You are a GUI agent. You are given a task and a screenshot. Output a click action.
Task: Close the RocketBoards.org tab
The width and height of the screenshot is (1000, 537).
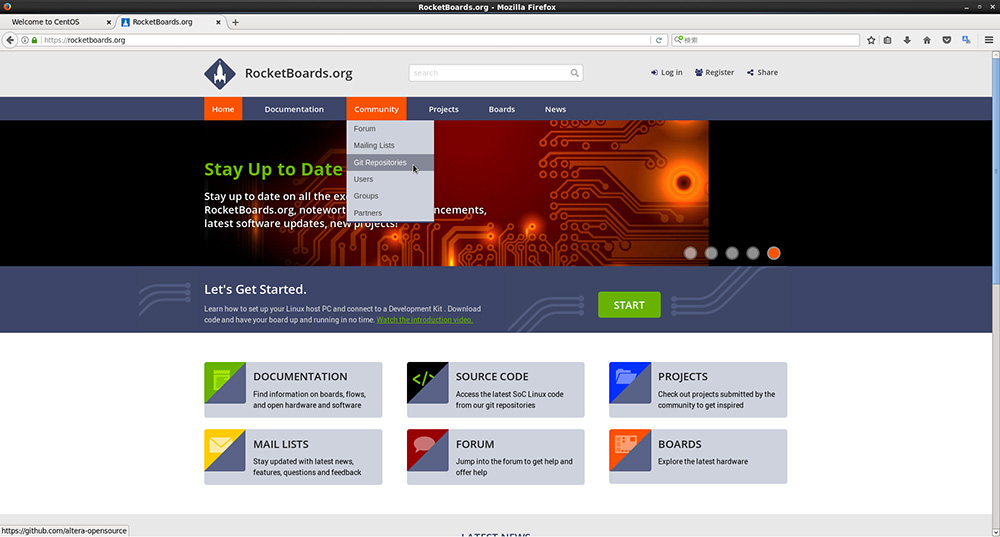coord(218,22)
